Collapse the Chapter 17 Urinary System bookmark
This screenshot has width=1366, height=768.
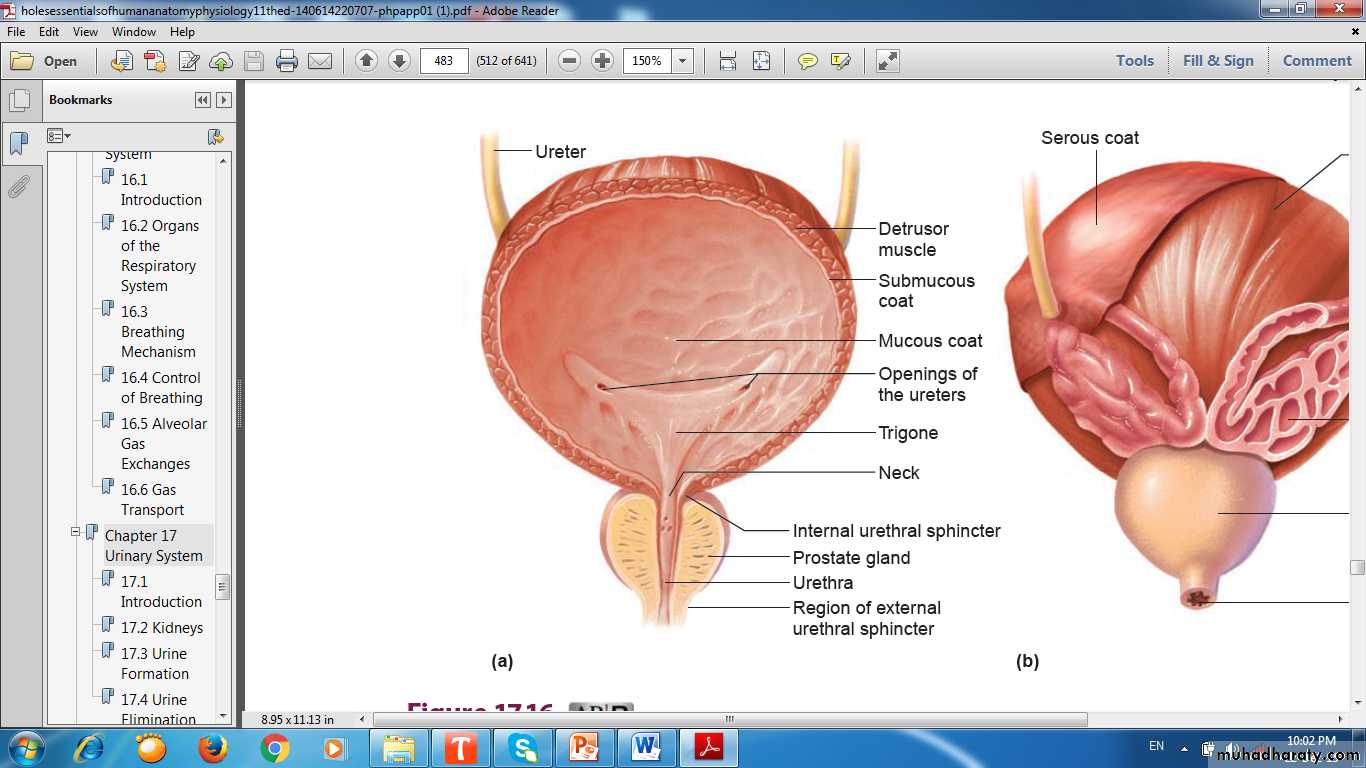(75, 533)
